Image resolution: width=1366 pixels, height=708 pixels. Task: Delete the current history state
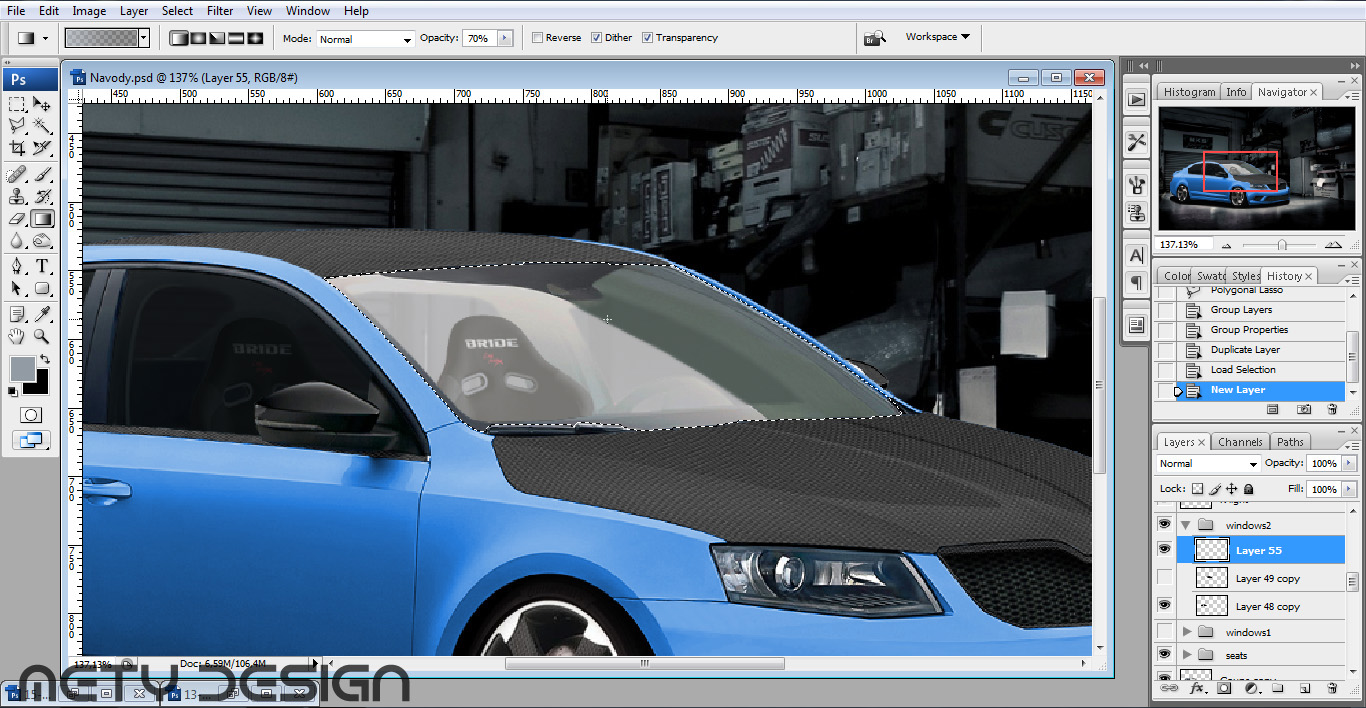tap(1332, 409)
